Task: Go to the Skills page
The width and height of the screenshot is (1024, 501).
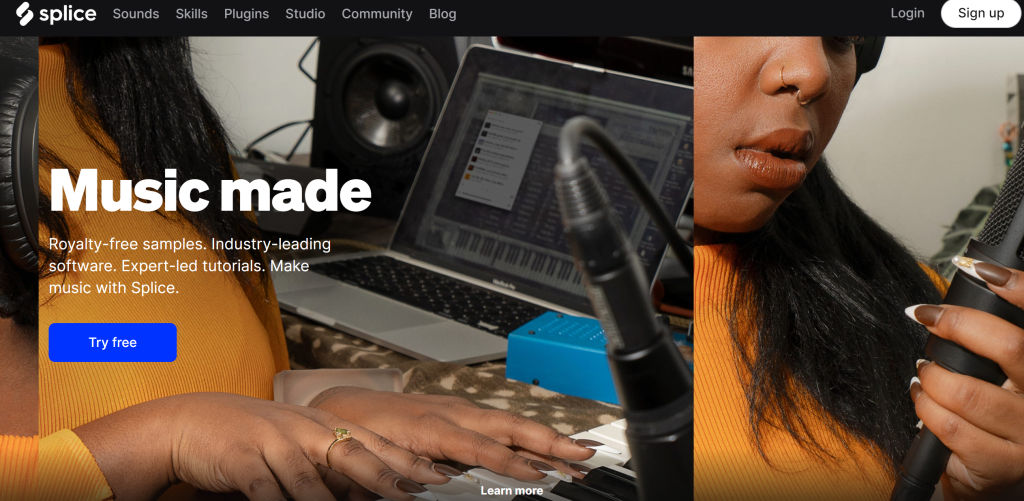Action: click(191, 14)
